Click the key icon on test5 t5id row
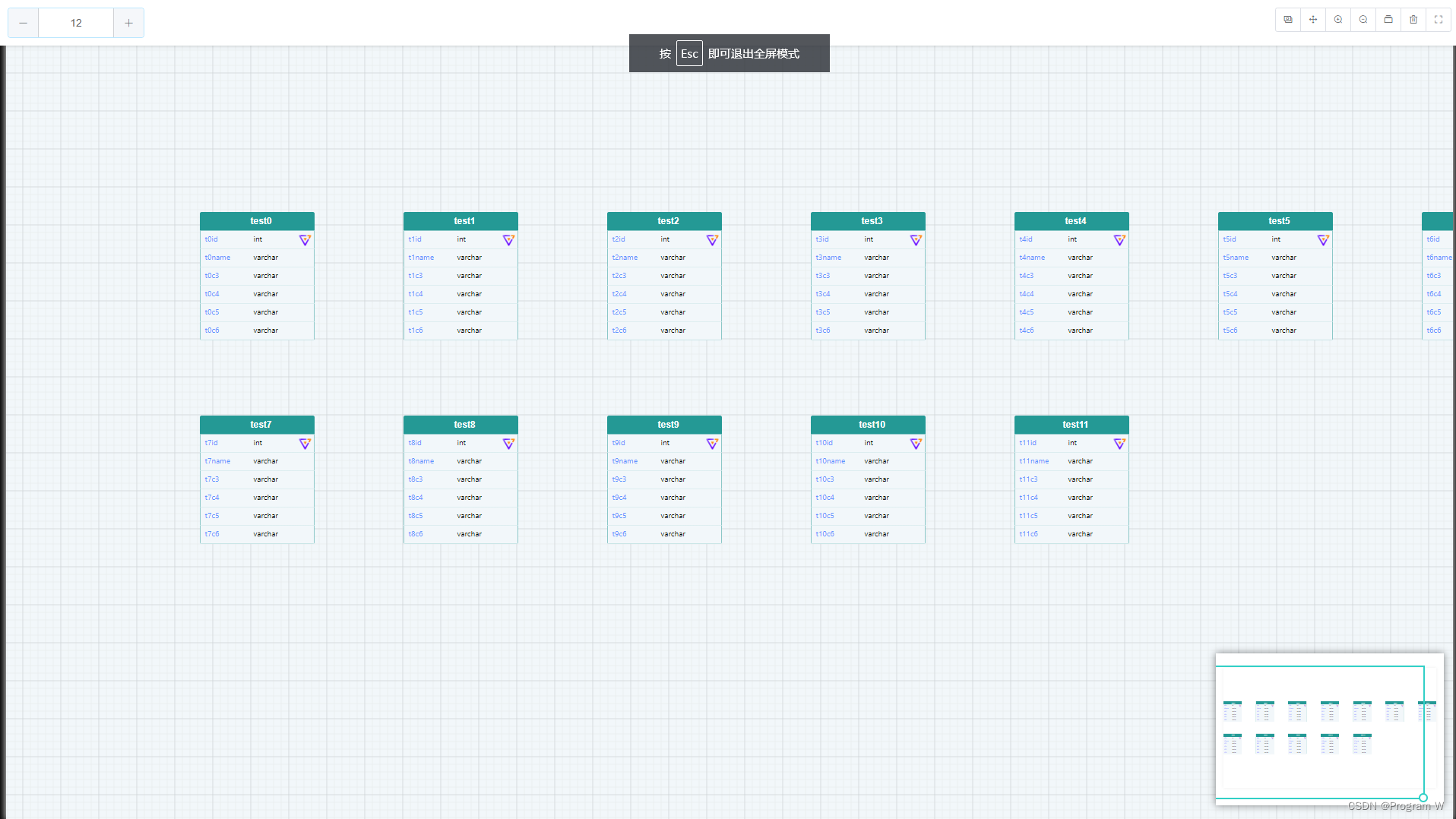 [x=1323, y=240]
